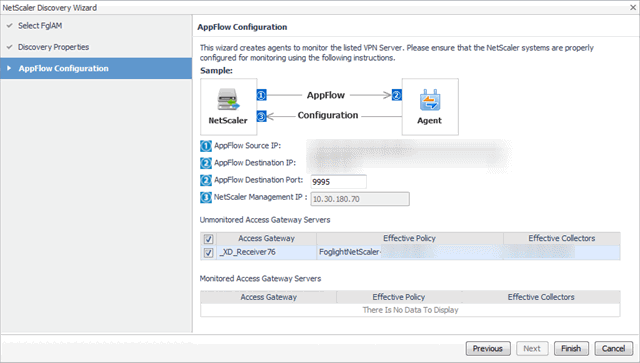640x363 pixels.
Task: Open the Select FglAM wizard step
Action: point(40,26)
